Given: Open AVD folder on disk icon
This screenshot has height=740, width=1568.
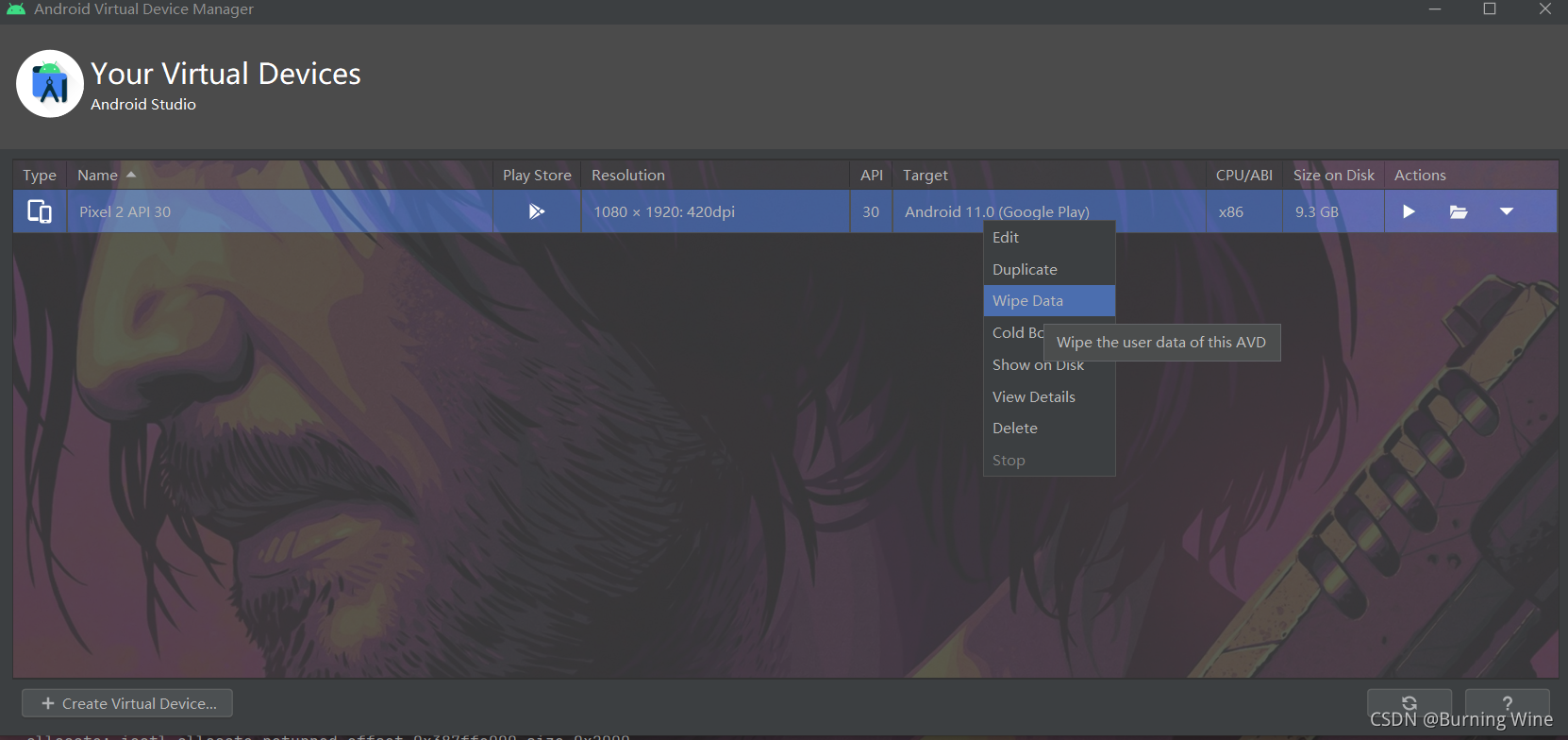Looking at the screenshot, I should pyautogui.click(x=1459, y=211).
